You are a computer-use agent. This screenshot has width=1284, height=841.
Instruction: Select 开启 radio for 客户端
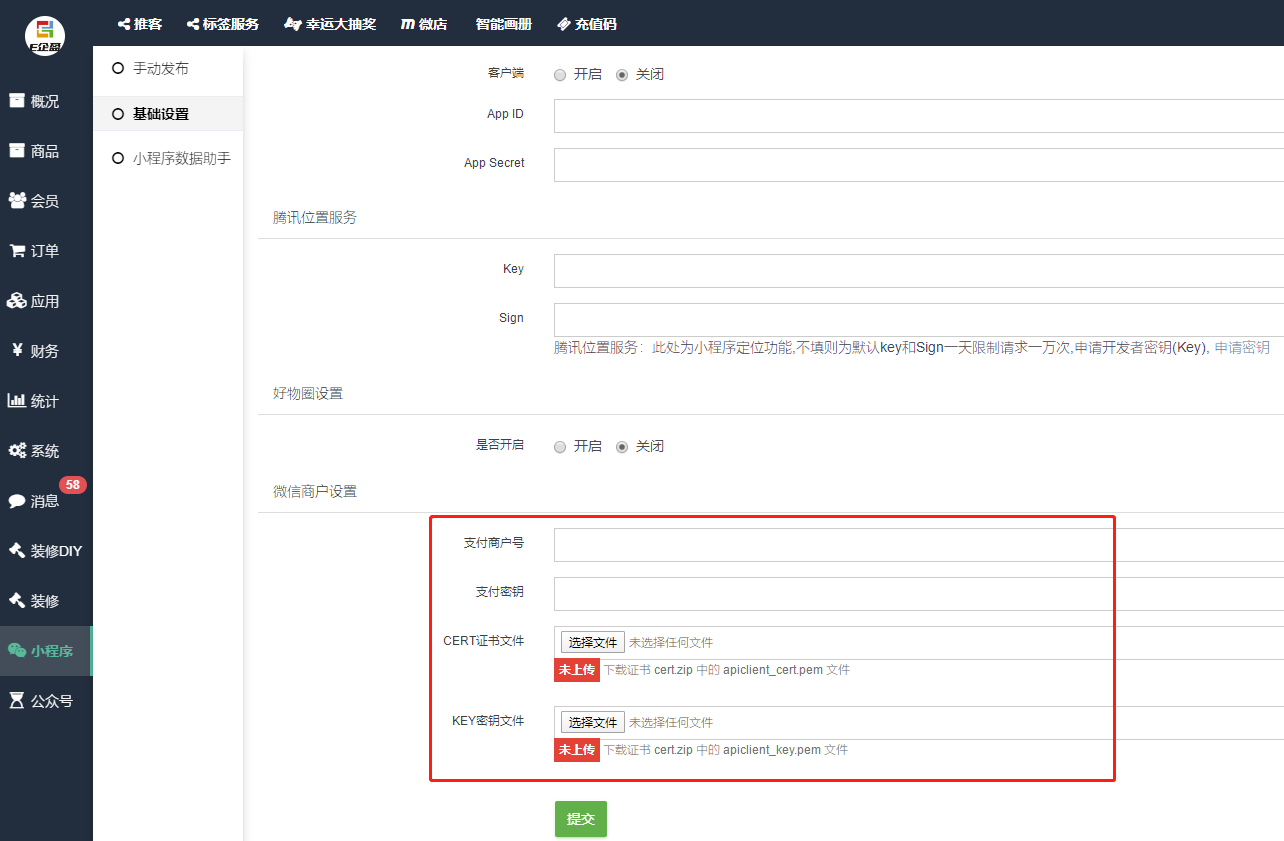point(560,75)
